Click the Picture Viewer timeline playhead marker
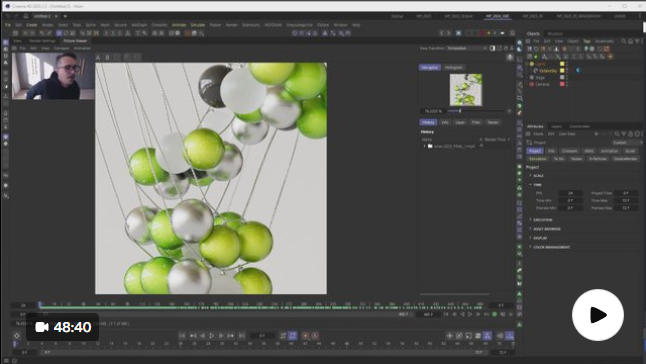The width and height of the screenshot is (646, 364). [40, 305]
